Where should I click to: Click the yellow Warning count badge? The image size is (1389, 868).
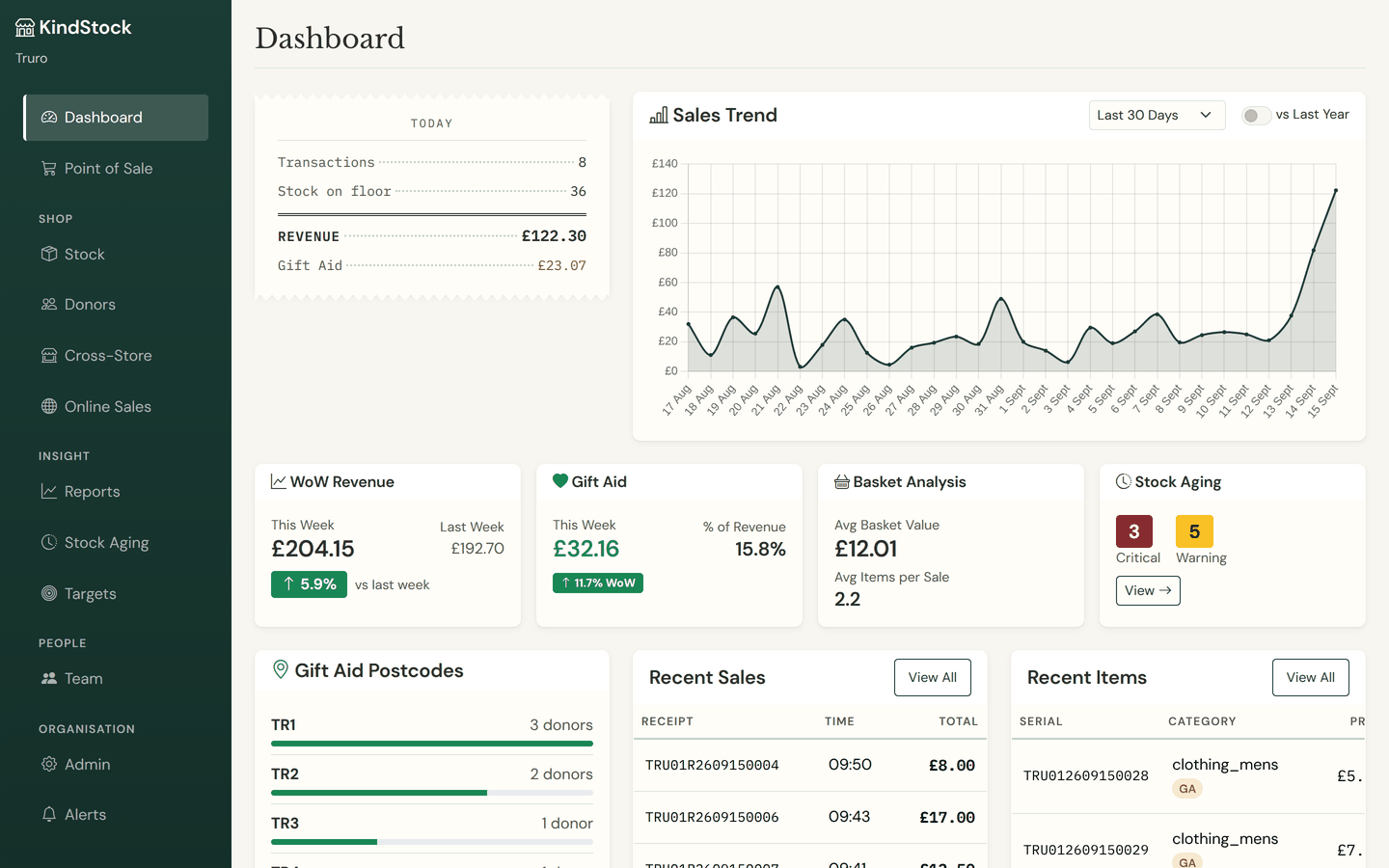point(1194,531)
